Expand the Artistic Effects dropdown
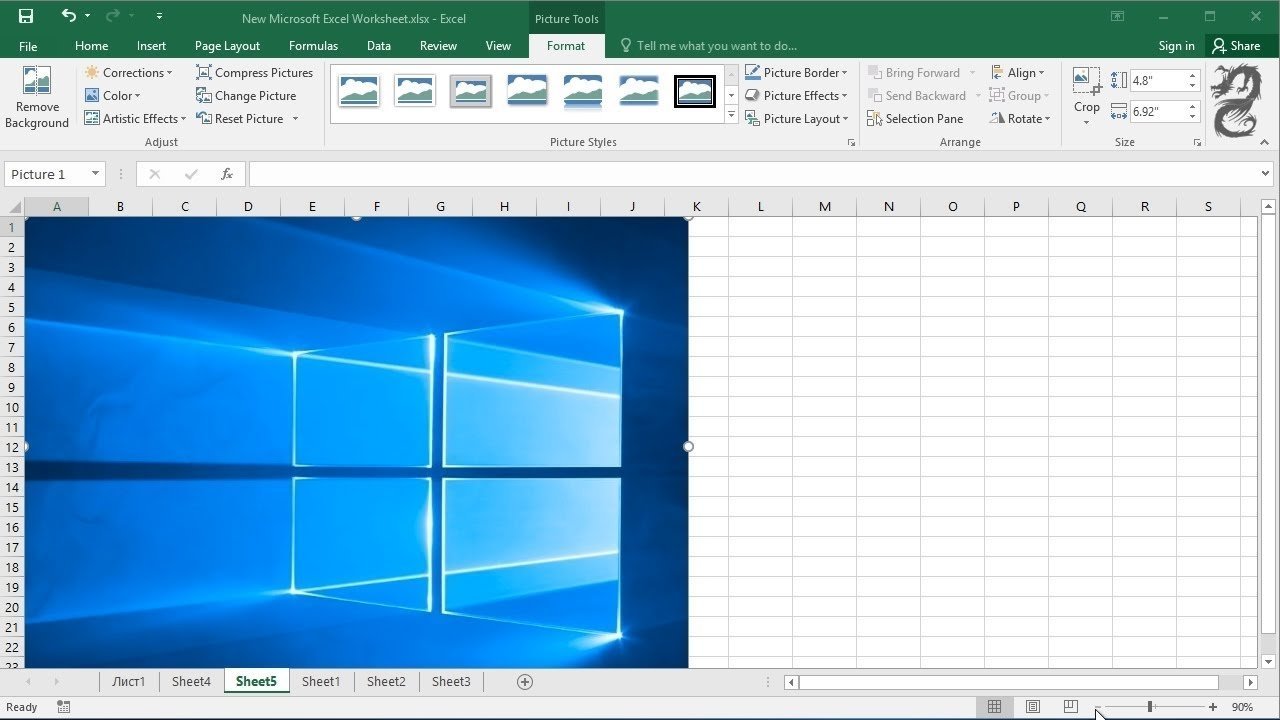The image size is (1280, 720). 136,119
